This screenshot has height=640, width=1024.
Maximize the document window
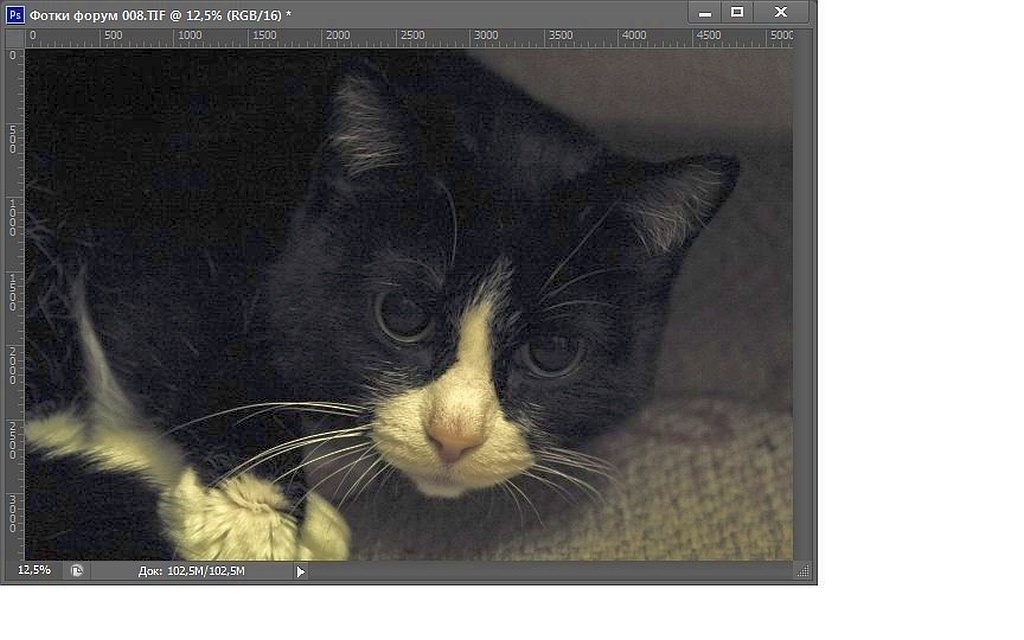click(737, 12)
